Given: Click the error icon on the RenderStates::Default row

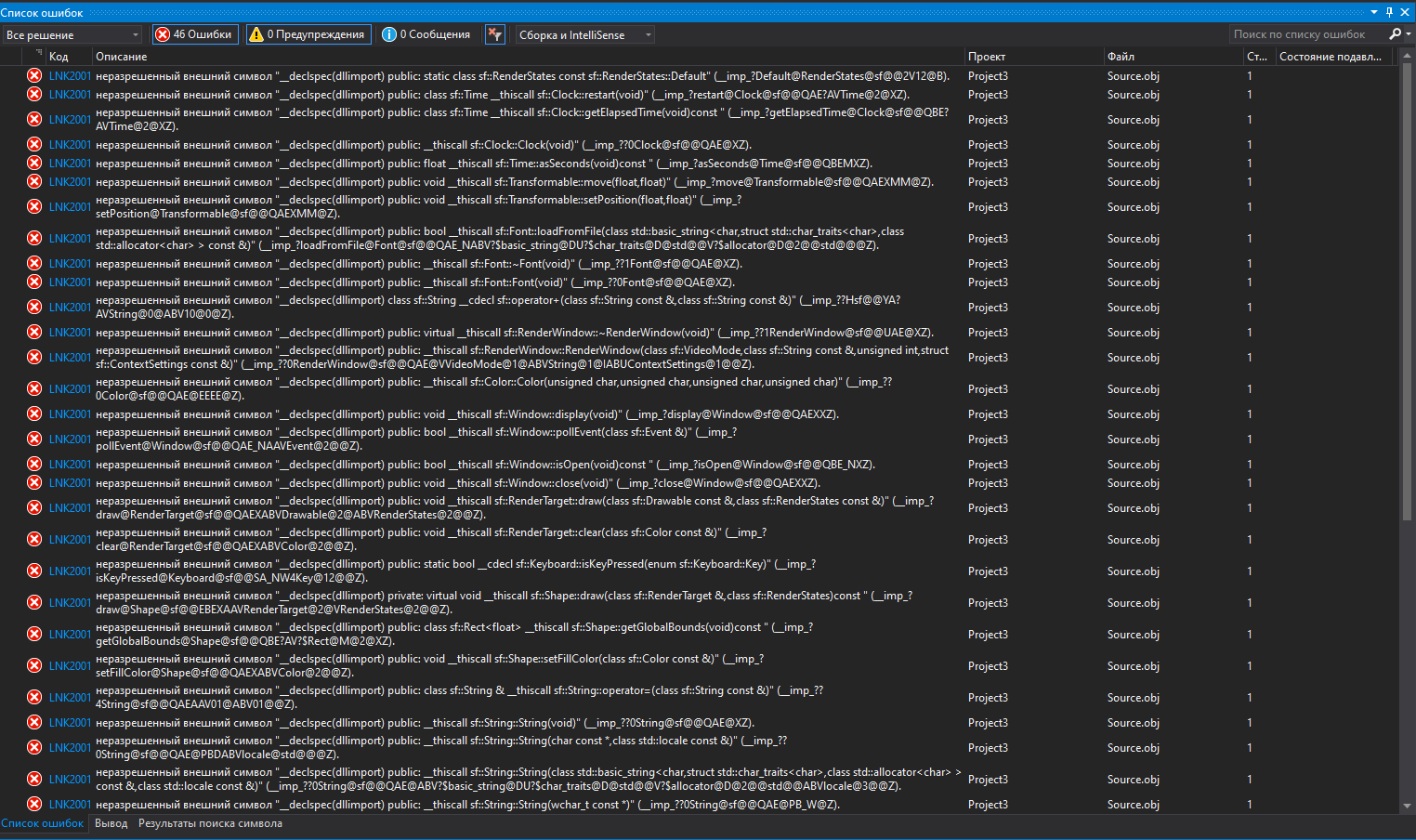Looking at the screenshot, I should (34, 76).
